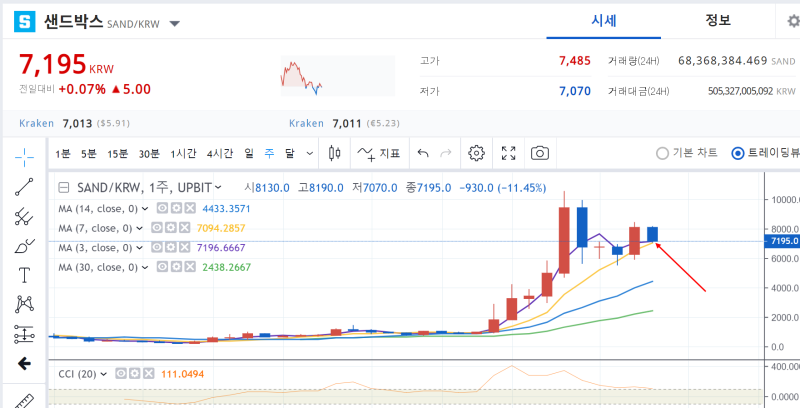Redo the last chart action
Image resolution: width=800 pixels, height=408 pixels.
point(445,153)
